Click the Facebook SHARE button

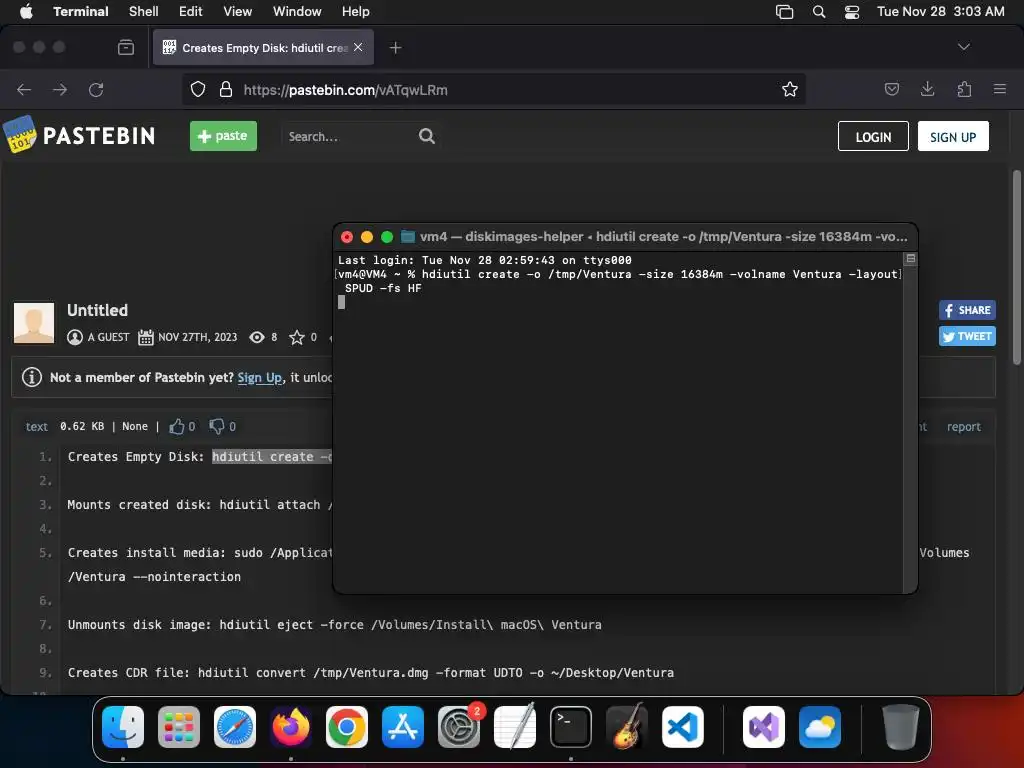pyautogui.click(x=967, y=310)
